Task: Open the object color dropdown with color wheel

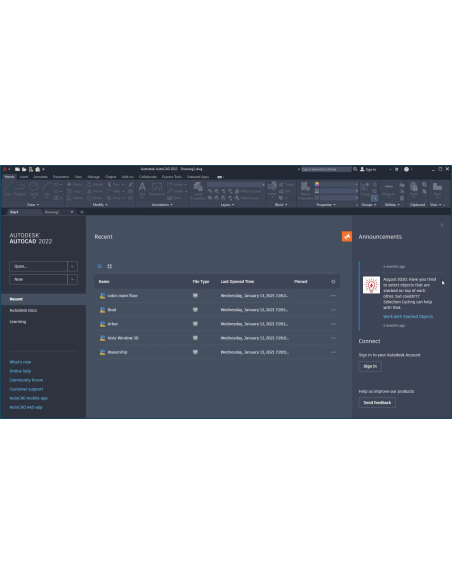Action: point(336,184)
